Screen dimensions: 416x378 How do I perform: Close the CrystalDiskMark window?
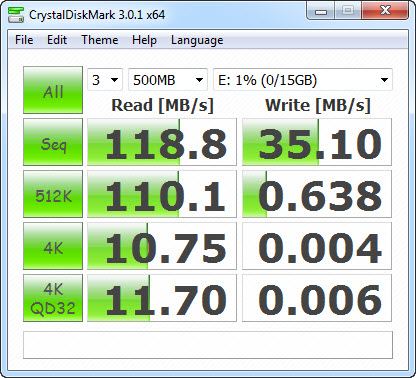[x=385, y=11]
